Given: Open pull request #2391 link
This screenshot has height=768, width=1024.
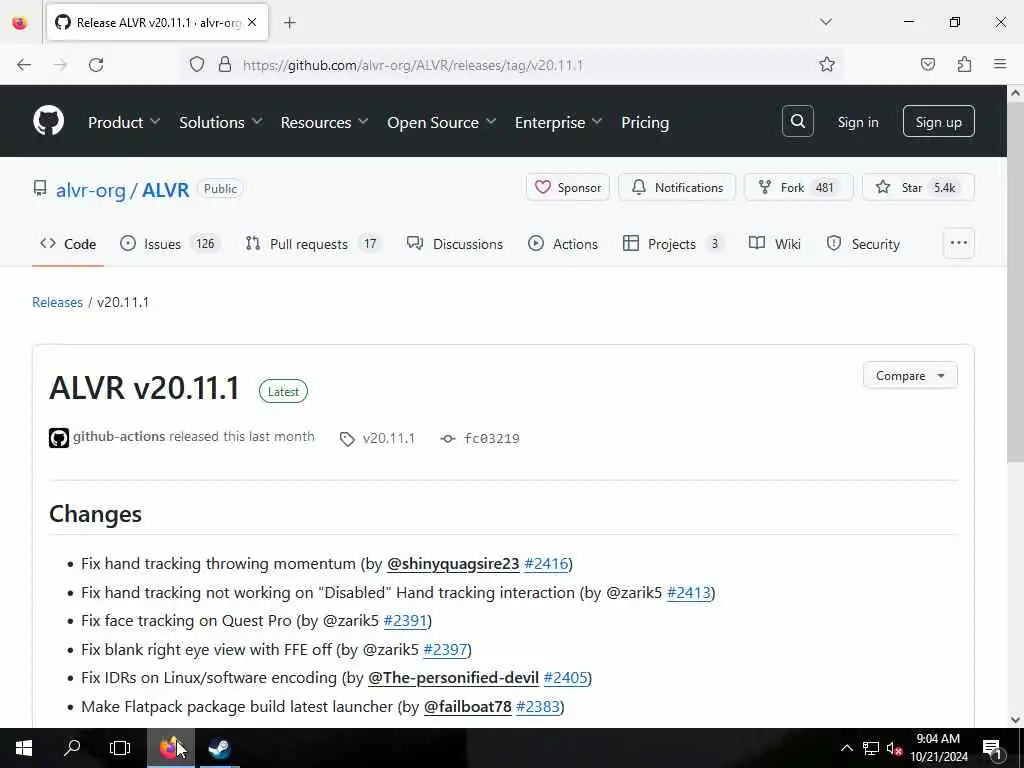Looking at the screenshot, I should point(405,620).
